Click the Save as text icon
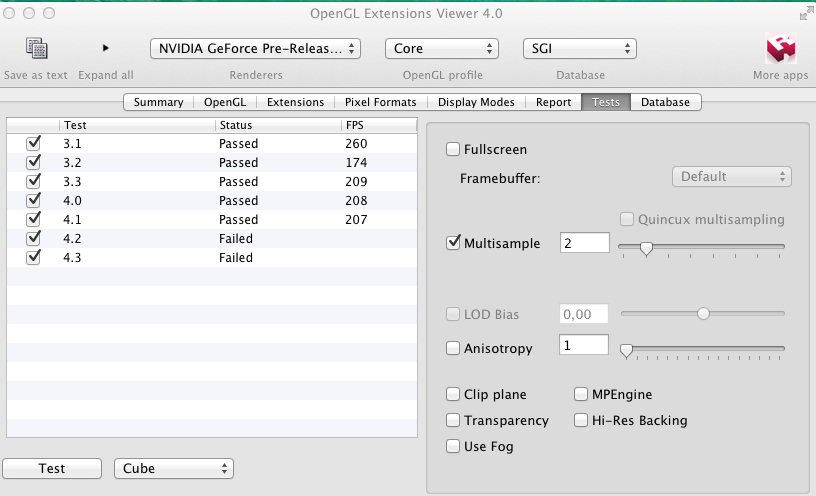Image resolution: width=816 pixels, height=496 pixels. pyautogui.click(x=36, y=48)
